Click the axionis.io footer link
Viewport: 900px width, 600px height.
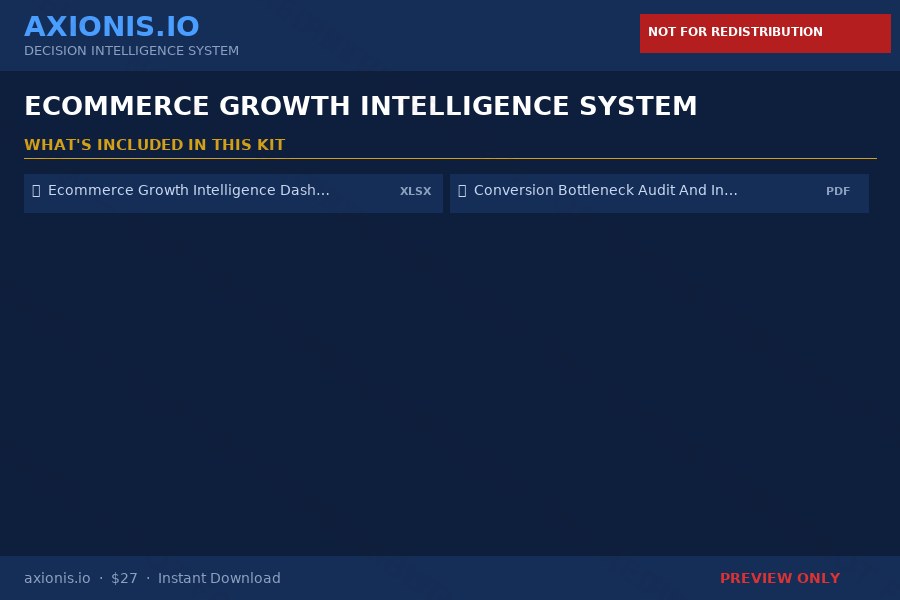tap(57, 578)
